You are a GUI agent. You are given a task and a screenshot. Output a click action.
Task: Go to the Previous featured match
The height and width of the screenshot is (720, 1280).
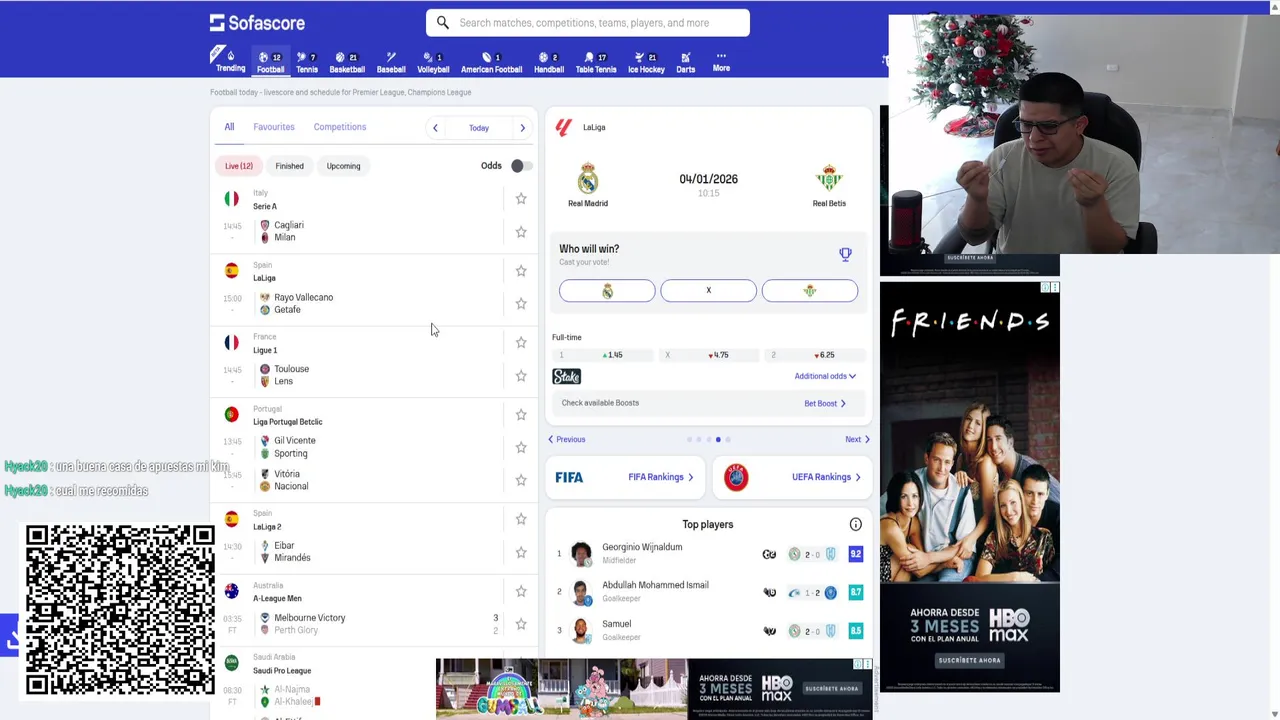567,439
